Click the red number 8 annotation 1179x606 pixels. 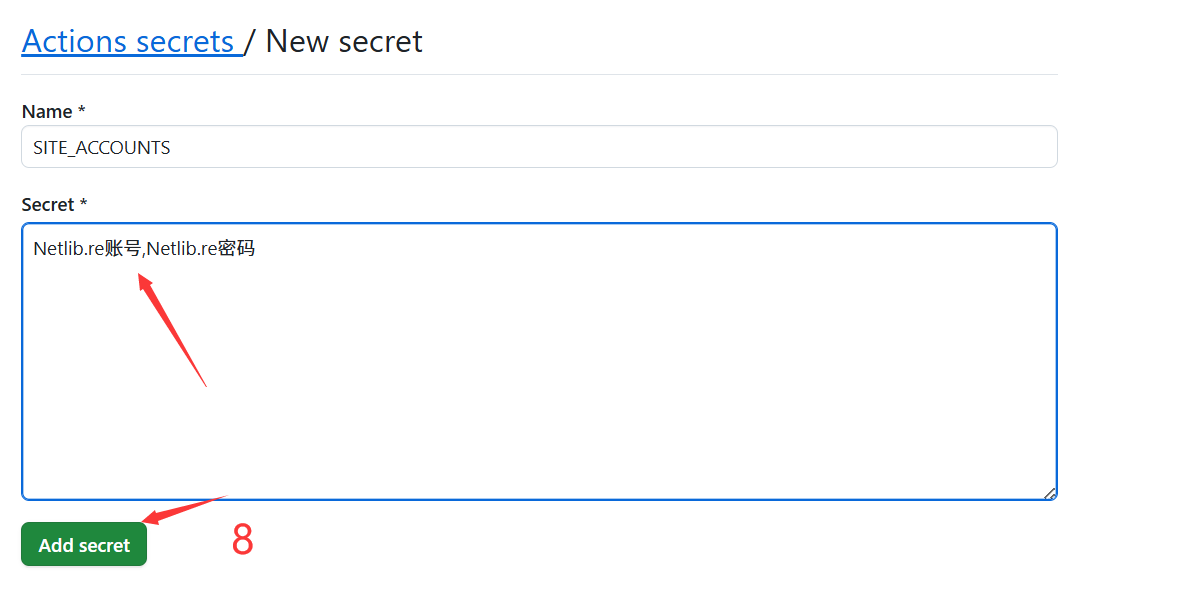click(243, 540)
